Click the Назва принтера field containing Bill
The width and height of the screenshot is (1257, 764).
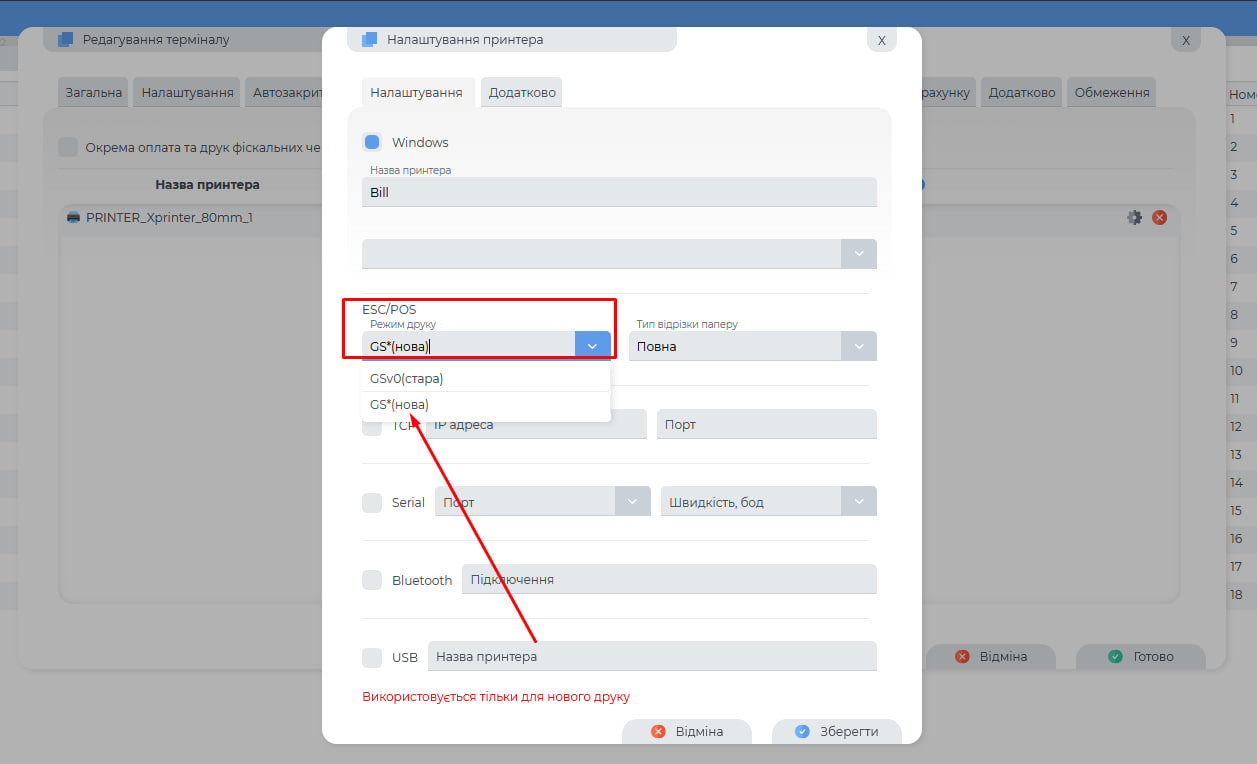[x=618, y=192]
